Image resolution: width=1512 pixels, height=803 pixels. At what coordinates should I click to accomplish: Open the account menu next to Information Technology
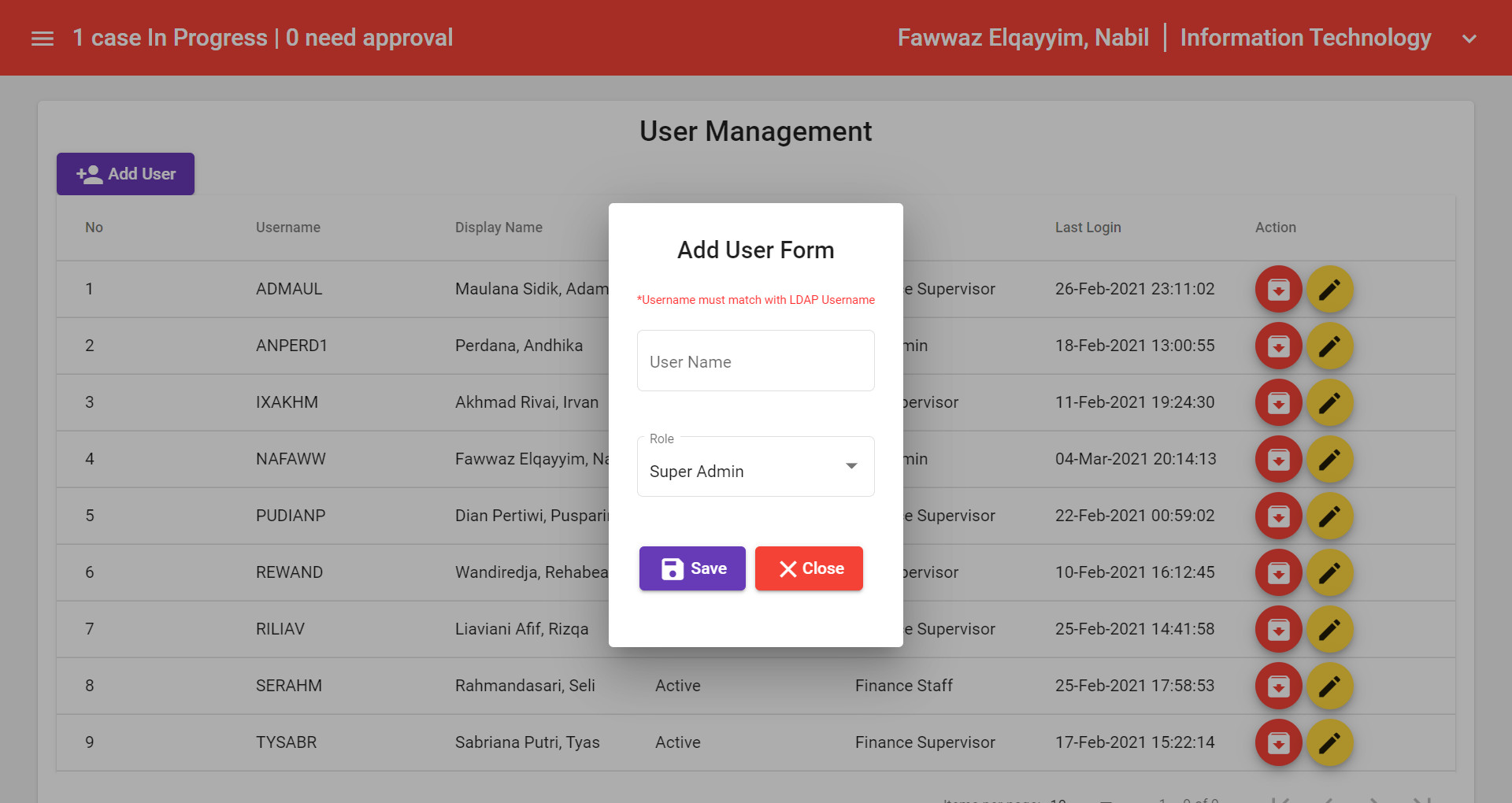click(1469, 37)
